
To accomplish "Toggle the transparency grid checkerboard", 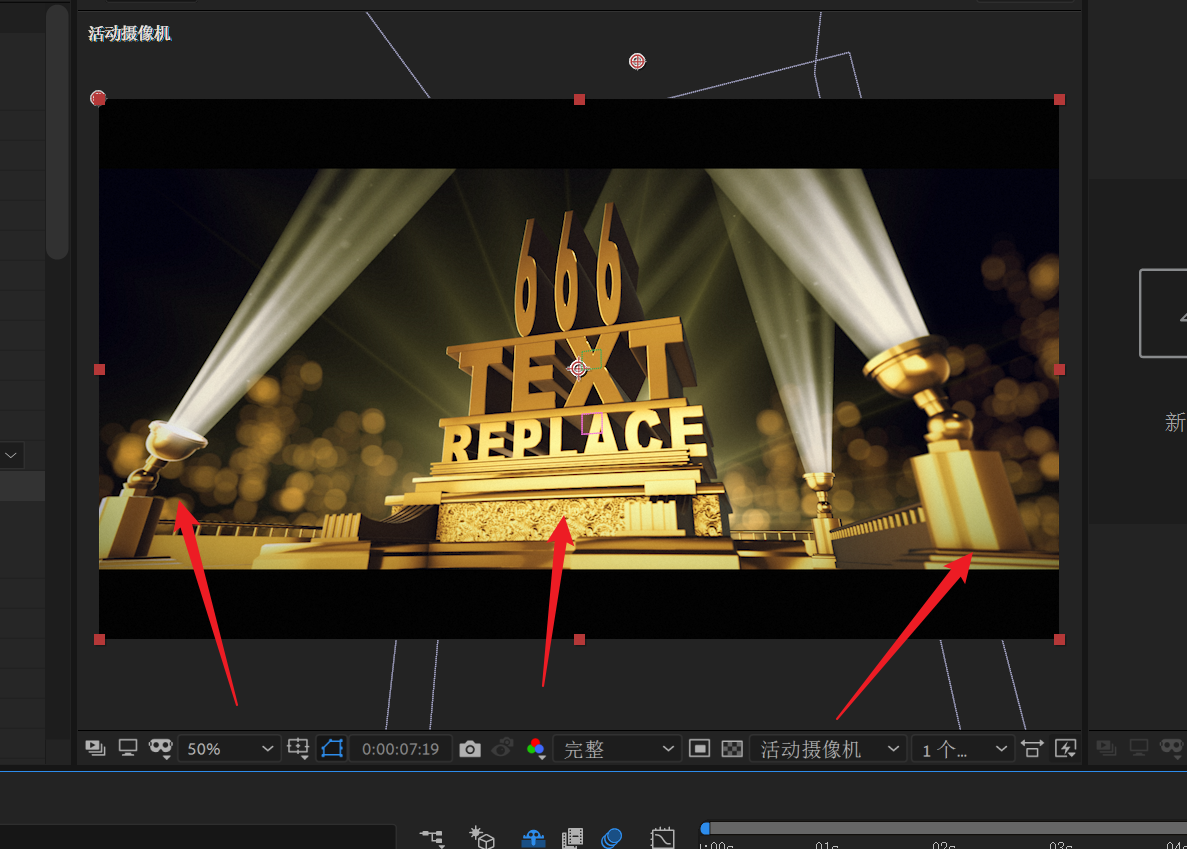I will point(732,749).
